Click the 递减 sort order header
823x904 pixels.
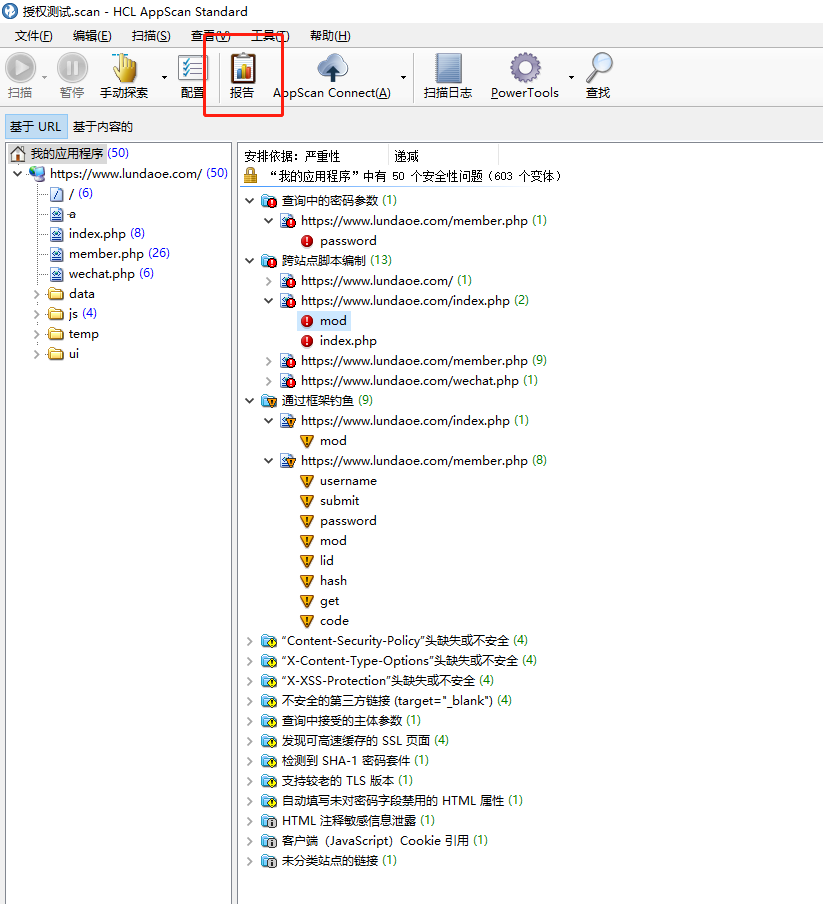(x=406, y=157)
